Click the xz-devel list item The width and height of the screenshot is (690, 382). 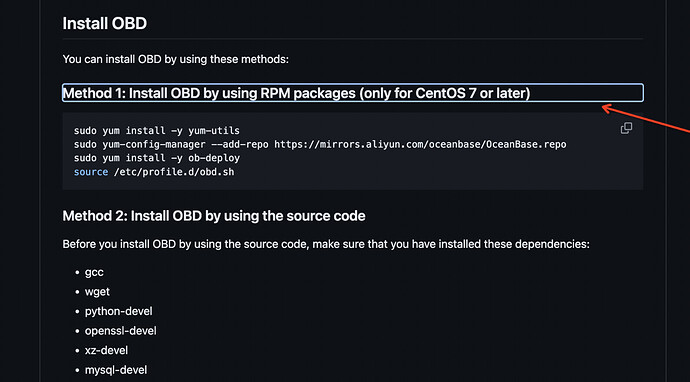(x=106, y=350)
